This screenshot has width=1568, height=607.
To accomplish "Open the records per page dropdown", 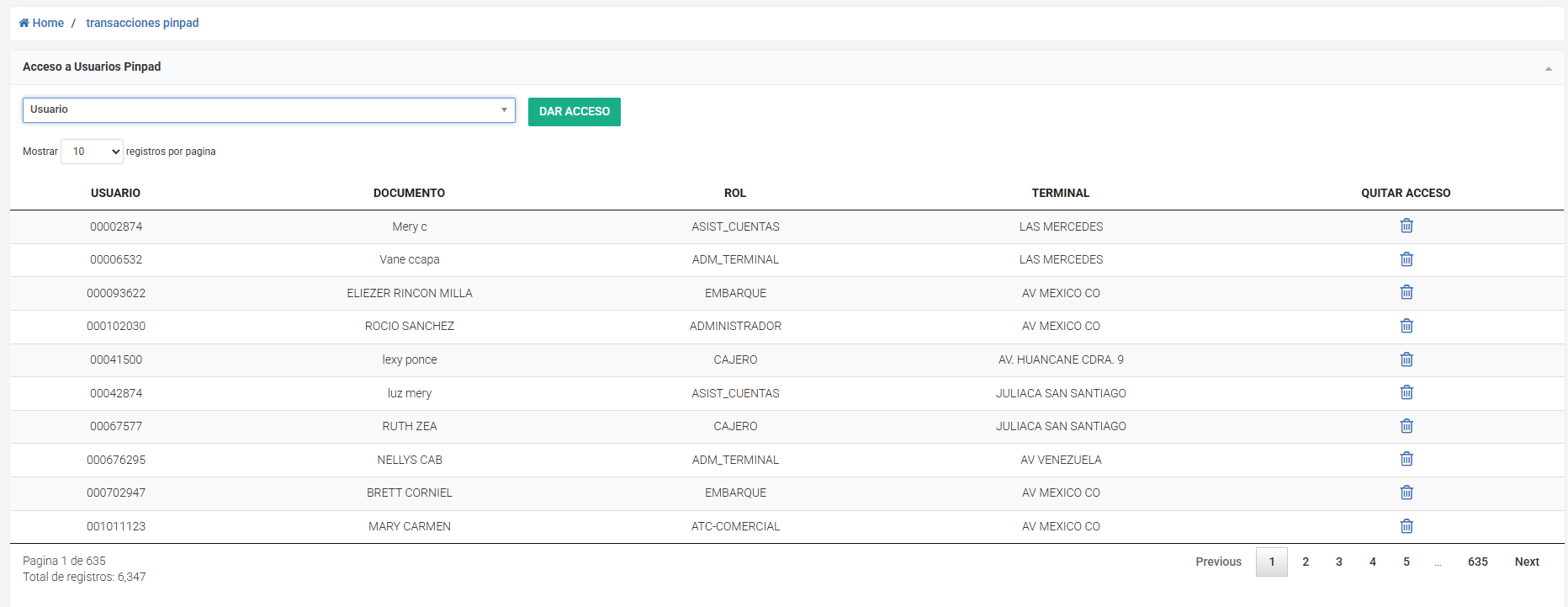I will pos(92,152).
